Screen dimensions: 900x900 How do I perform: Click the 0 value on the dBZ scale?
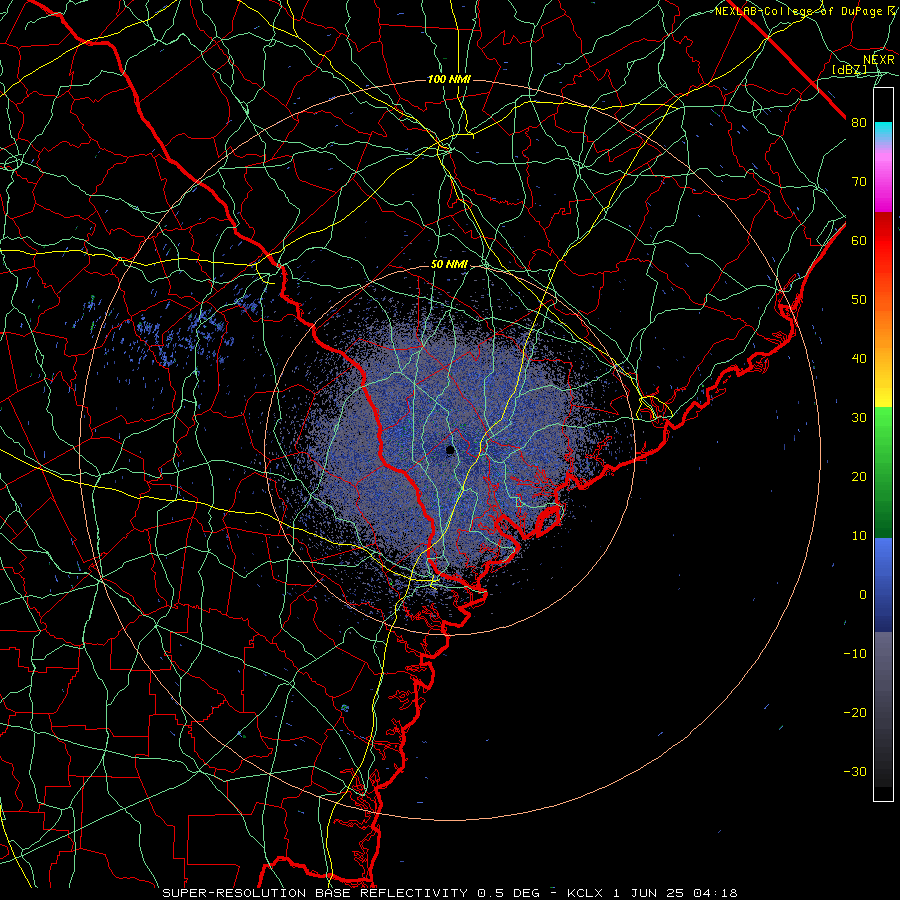[863, 595]
